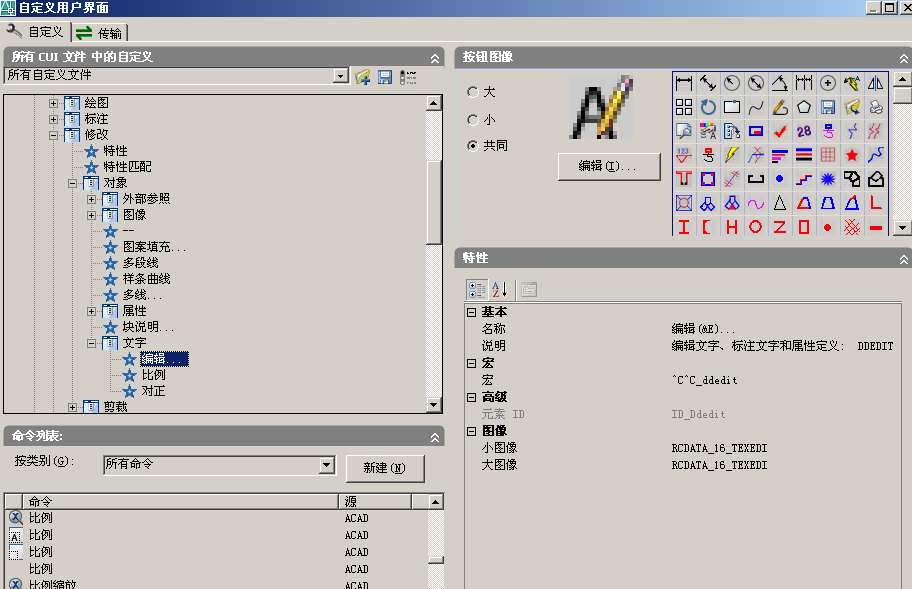
Task: Expand the 标注 tree node
Action: pyautogui.click(x=54, y=119)
